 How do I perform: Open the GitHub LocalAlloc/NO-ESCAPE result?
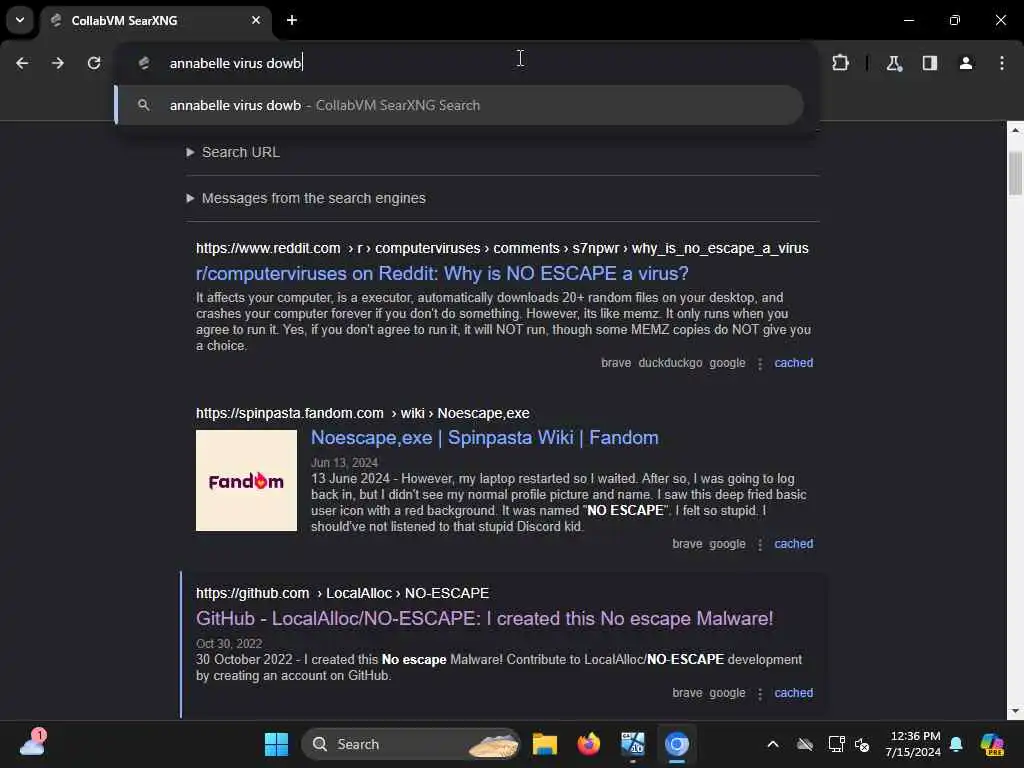pyautogui.click(x=485, y=618)
